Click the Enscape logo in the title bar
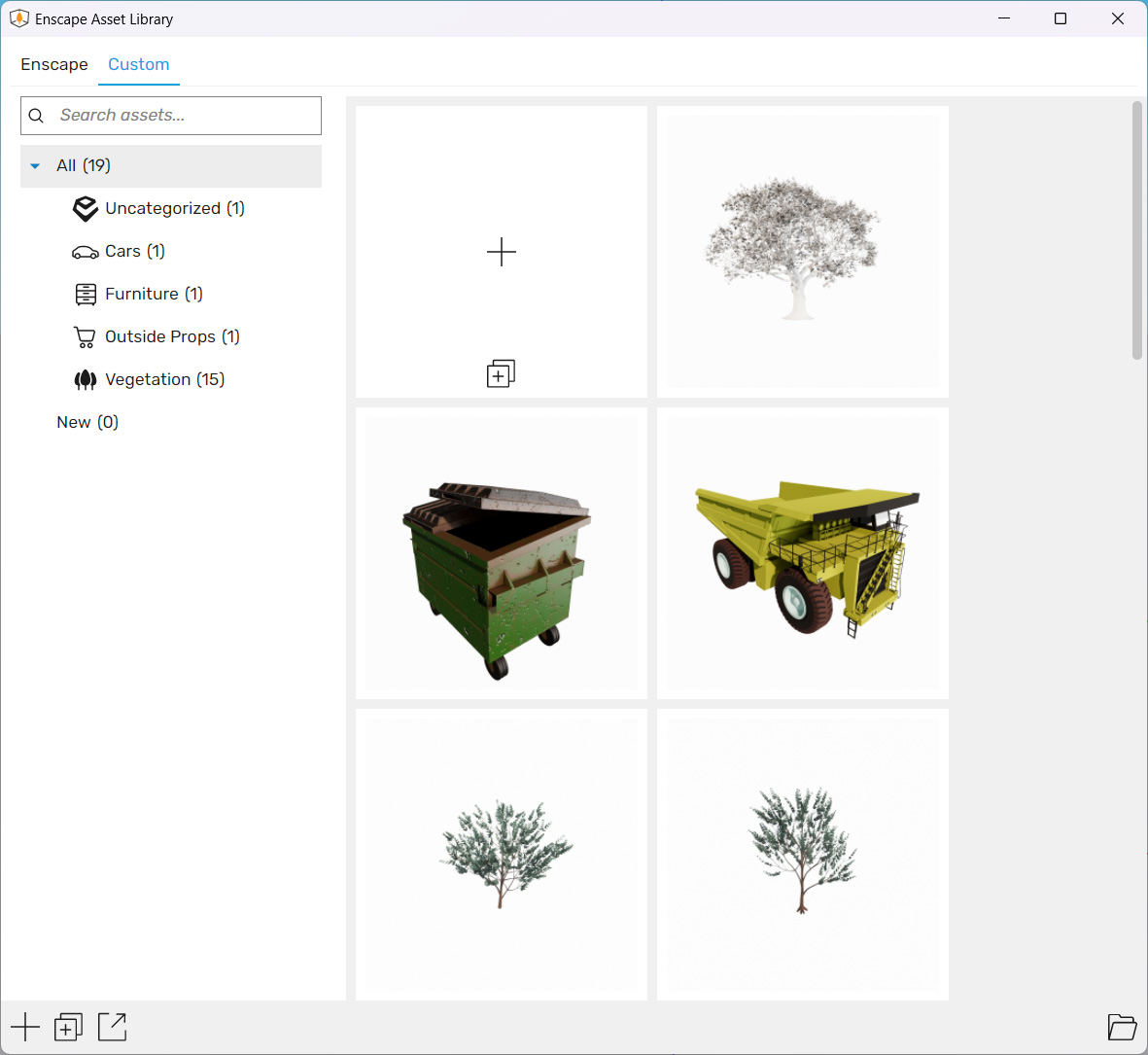 click(19, 19)
